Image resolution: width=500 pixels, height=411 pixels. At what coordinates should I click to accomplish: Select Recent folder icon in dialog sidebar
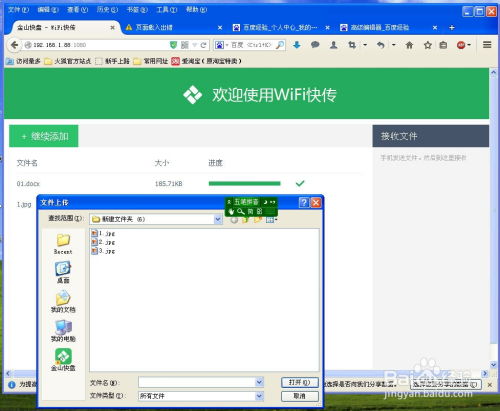[x=63, y=244]
